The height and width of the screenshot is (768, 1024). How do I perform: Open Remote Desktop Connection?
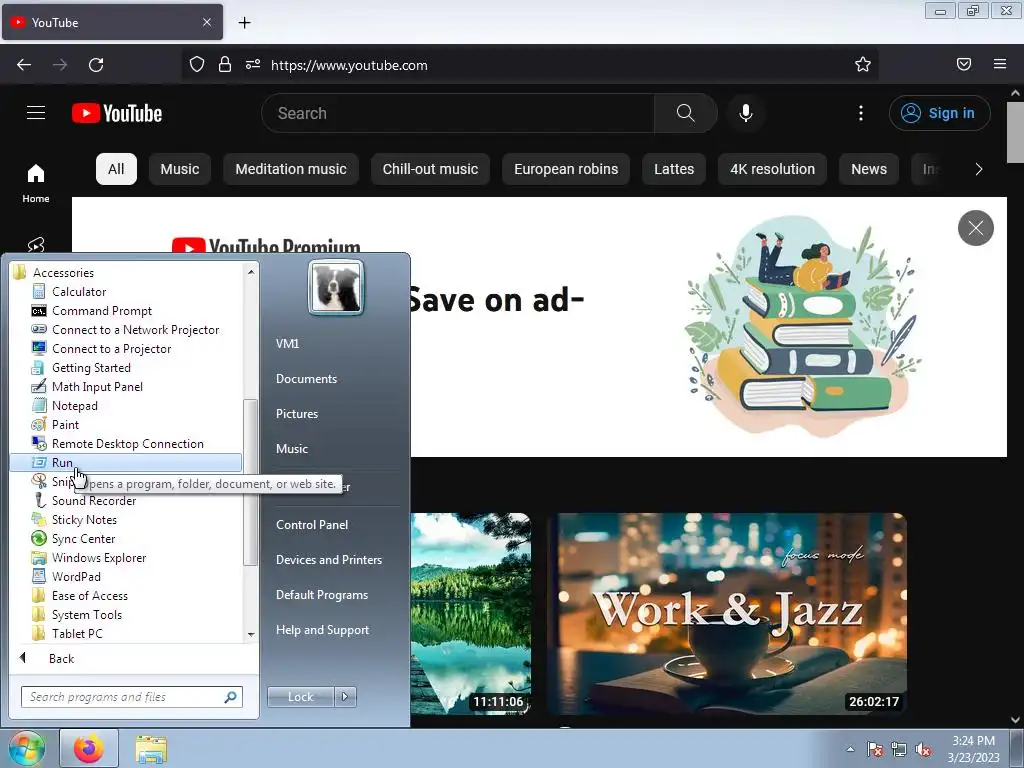(x=127, y=443)
